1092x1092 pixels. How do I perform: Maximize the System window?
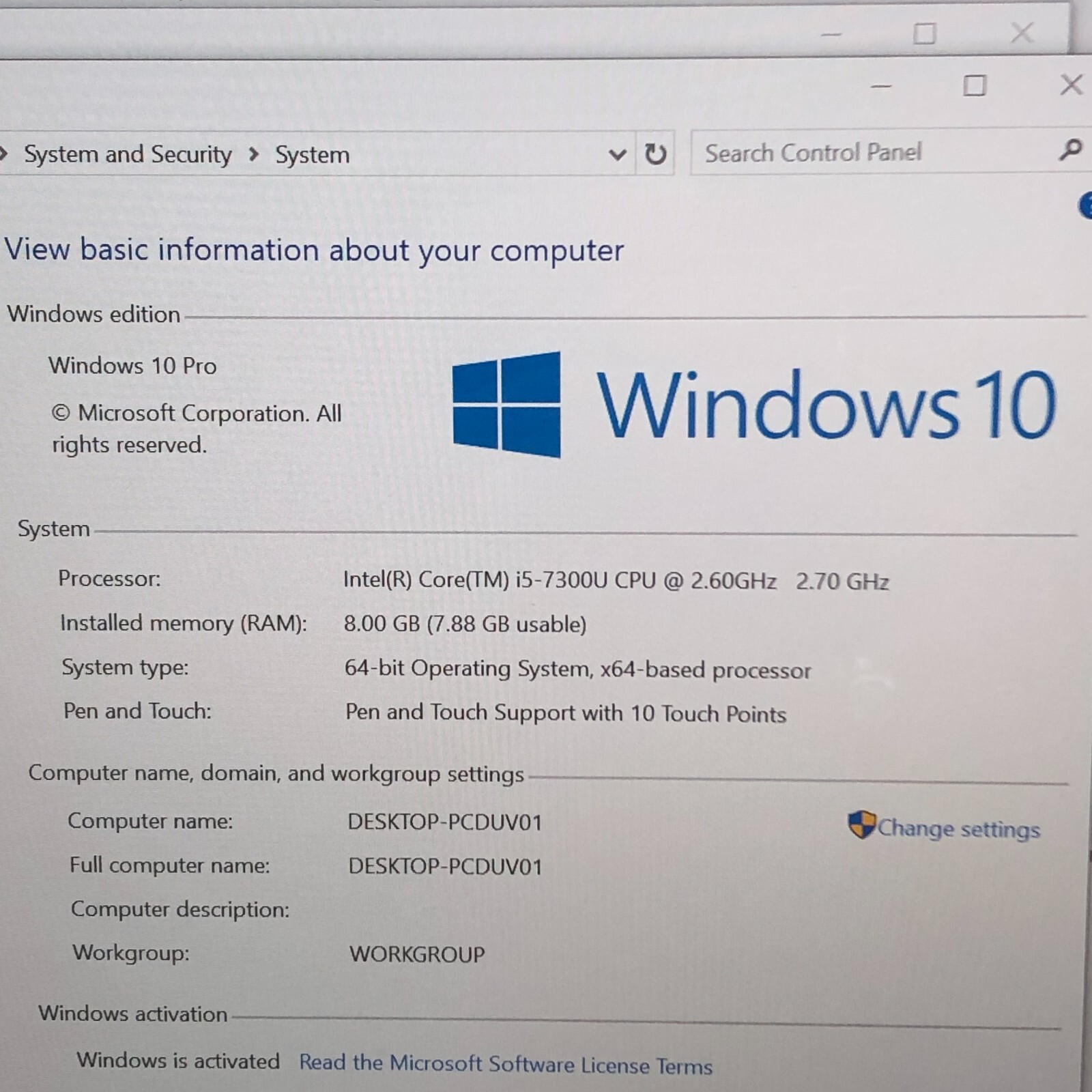974,86
